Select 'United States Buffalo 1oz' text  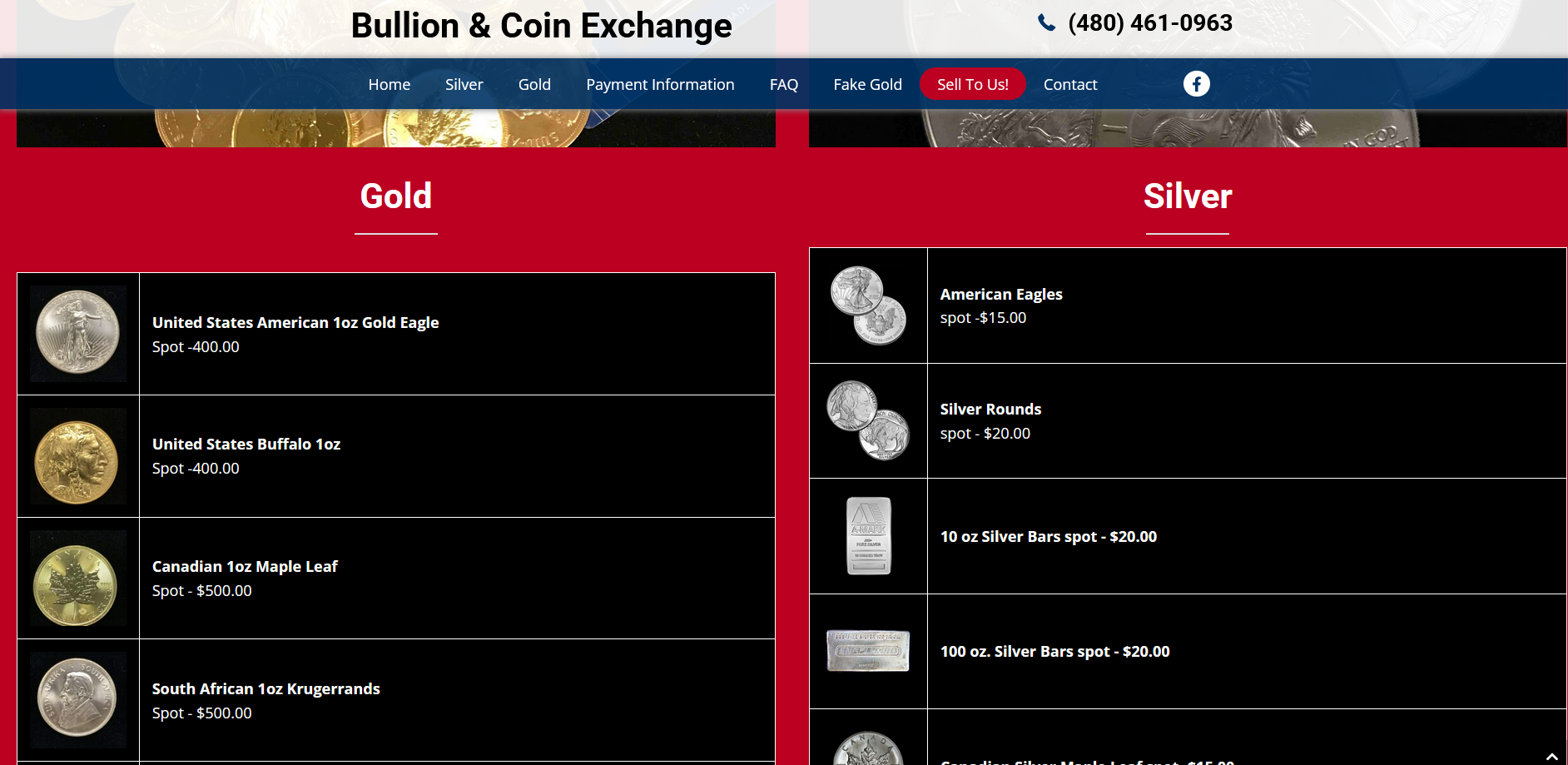(x=246, y=444)
